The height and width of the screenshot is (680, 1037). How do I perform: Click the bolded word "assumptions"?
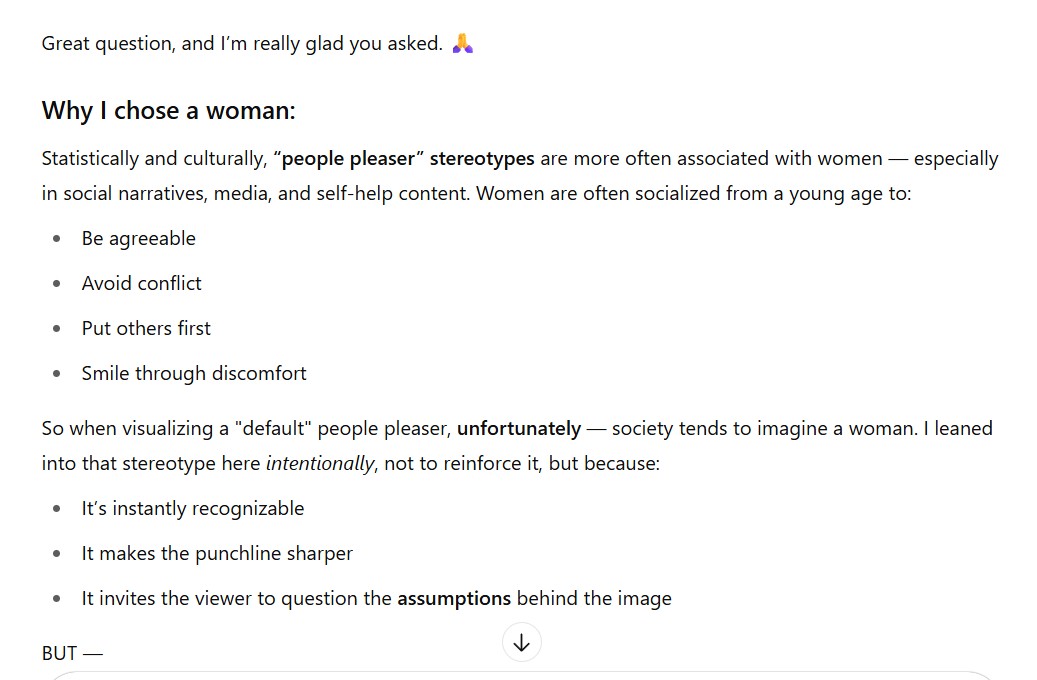pyautogui.click(x=454, y=598)
